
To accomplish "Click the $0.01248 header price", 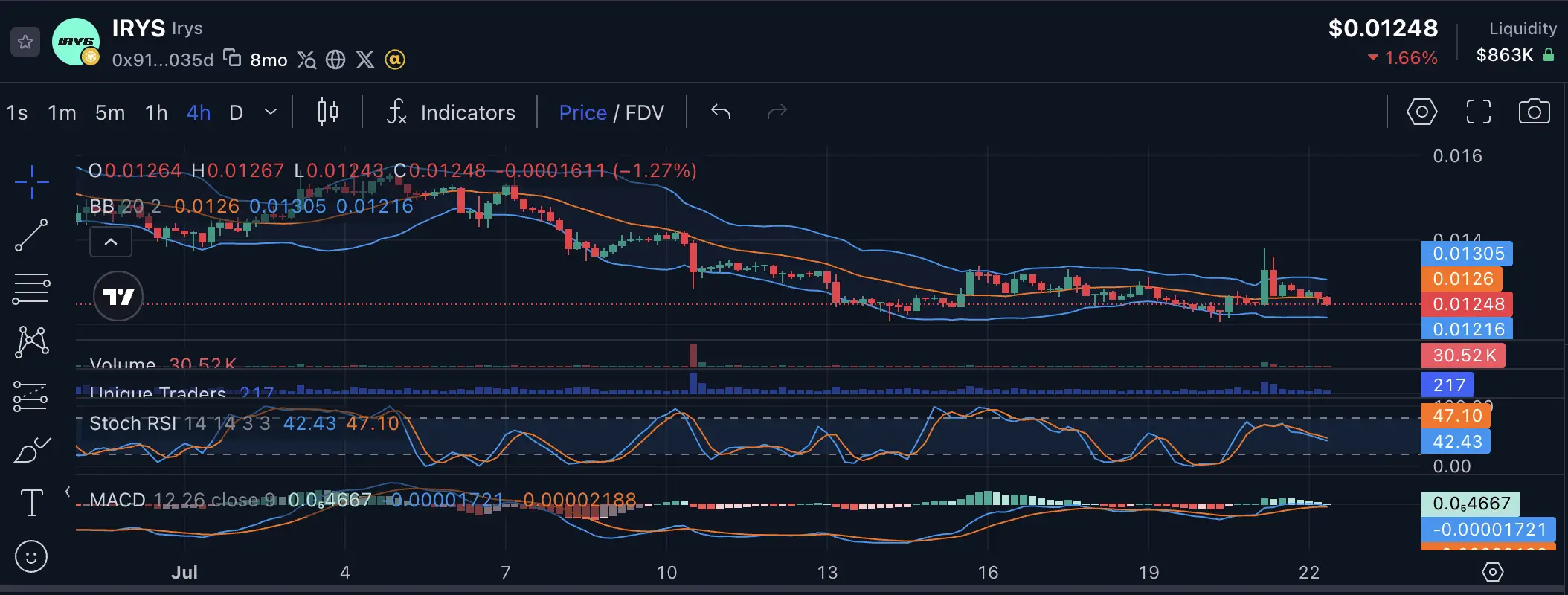I will [1383, 28].
